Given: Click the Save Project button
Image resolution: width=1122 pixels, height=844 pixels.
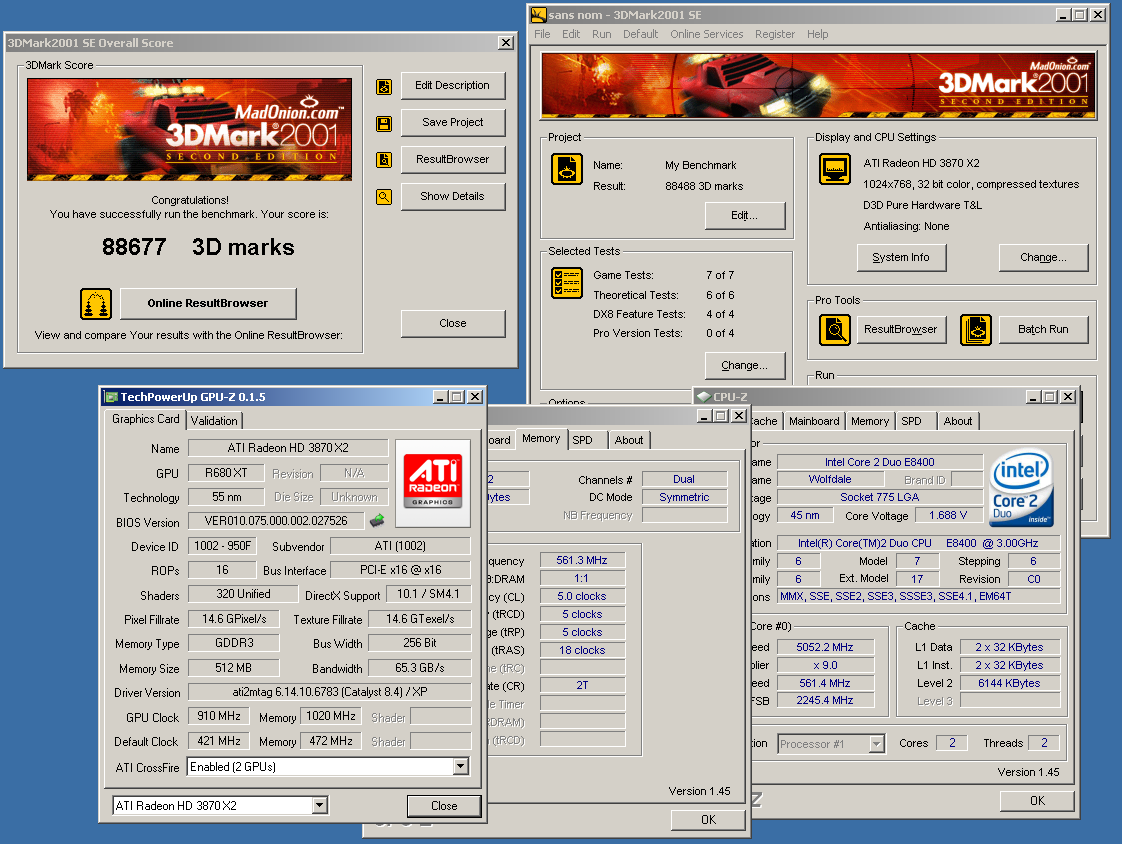Looking at the screenshot, I should [452, 122].
